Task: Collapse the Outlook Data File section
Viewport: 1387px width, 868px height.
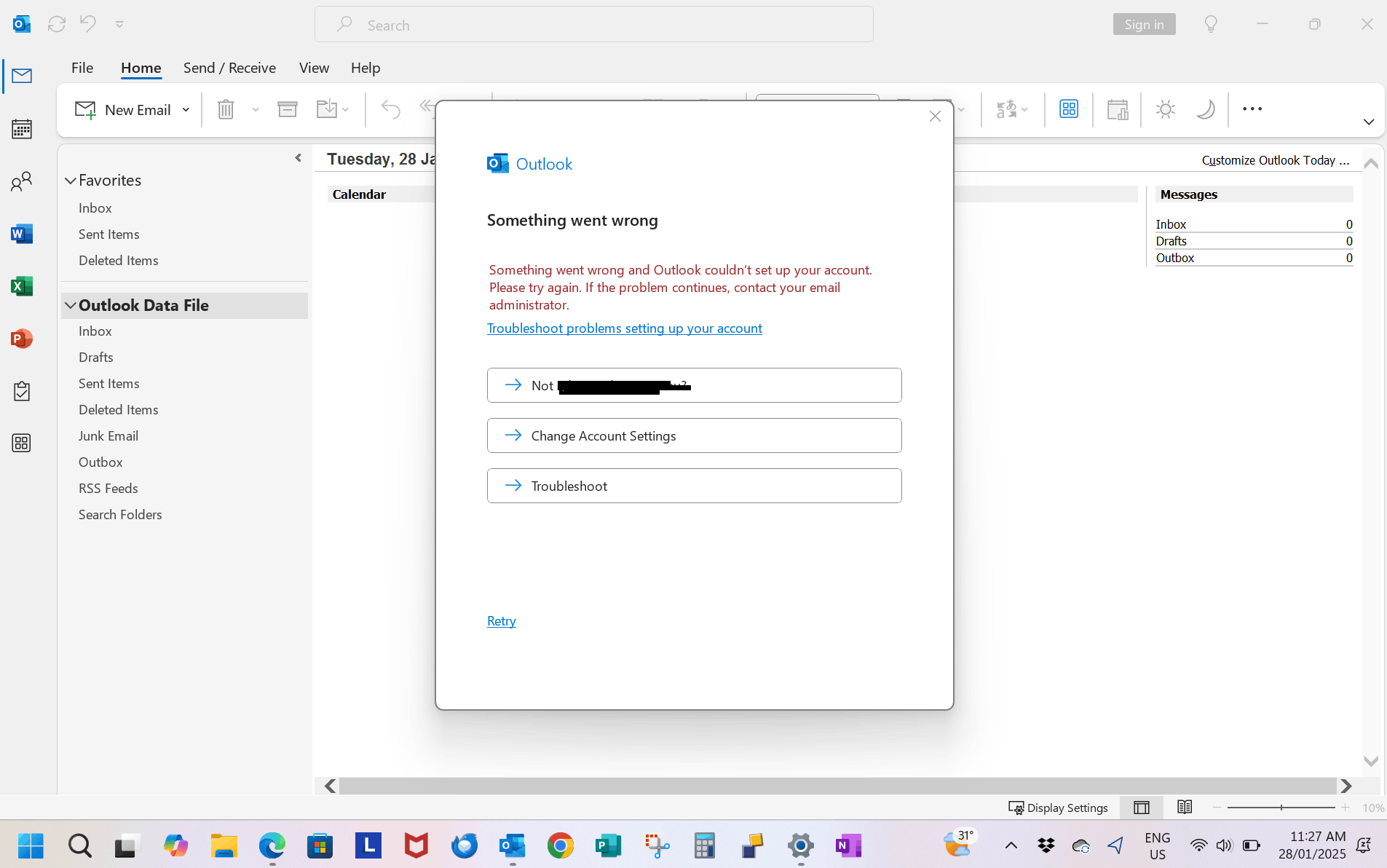Action: coord(70,305)
